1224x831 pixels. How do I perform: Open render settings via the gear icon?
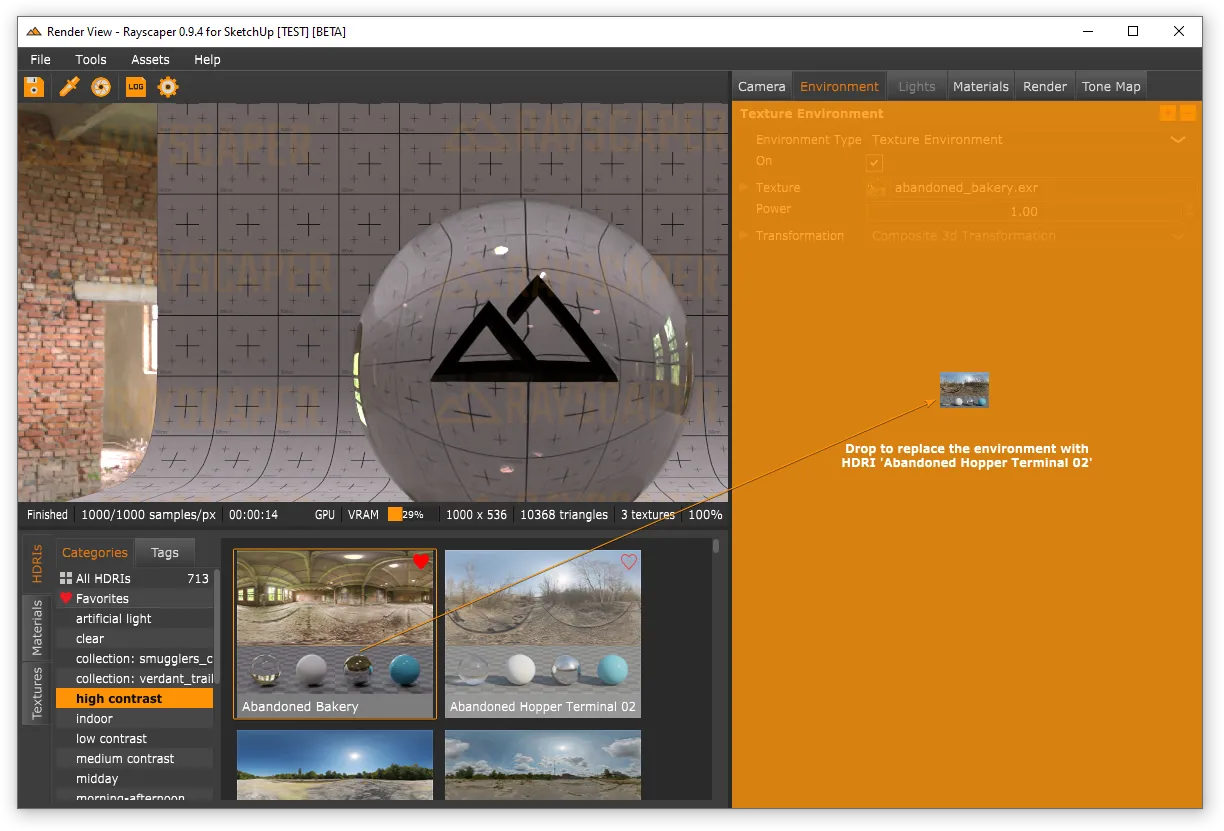167,87
